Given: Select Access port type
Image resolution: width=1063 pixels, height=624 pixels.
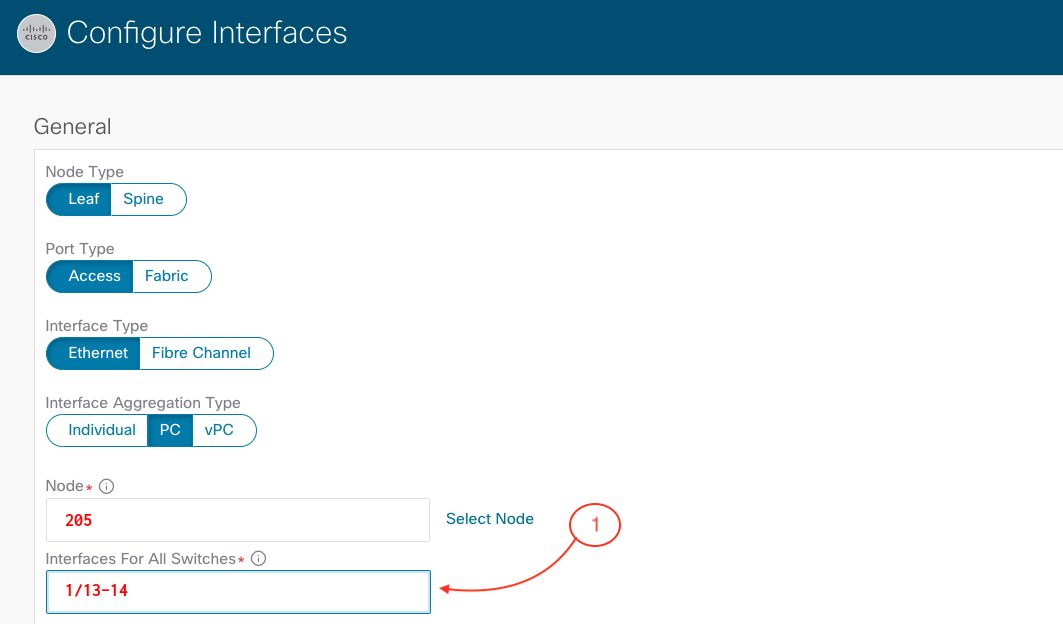Looking at the screenshot, I should tap(94, 276).
